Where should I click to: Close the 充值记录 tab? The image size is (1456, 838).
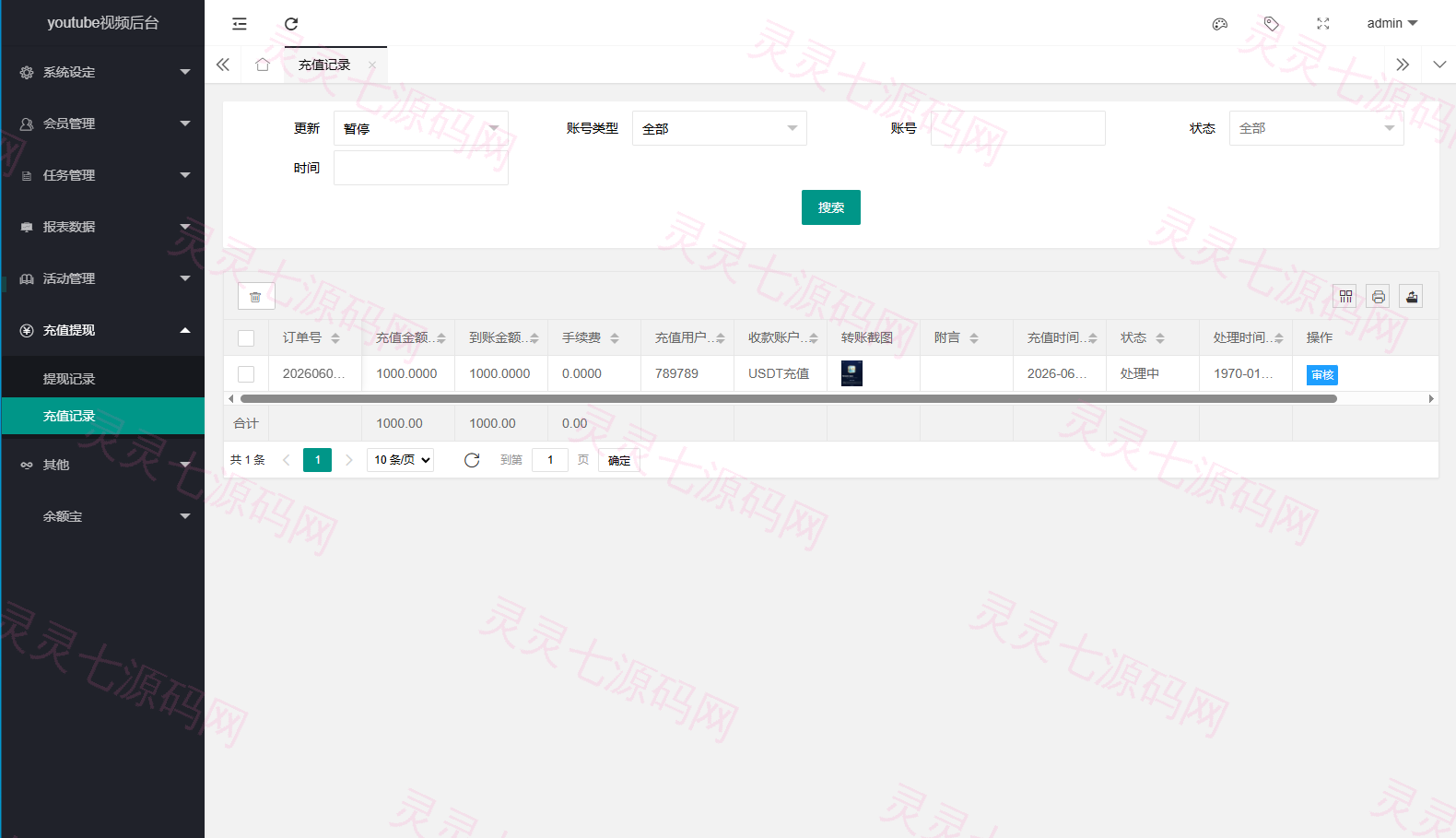[x=372, y=65]
